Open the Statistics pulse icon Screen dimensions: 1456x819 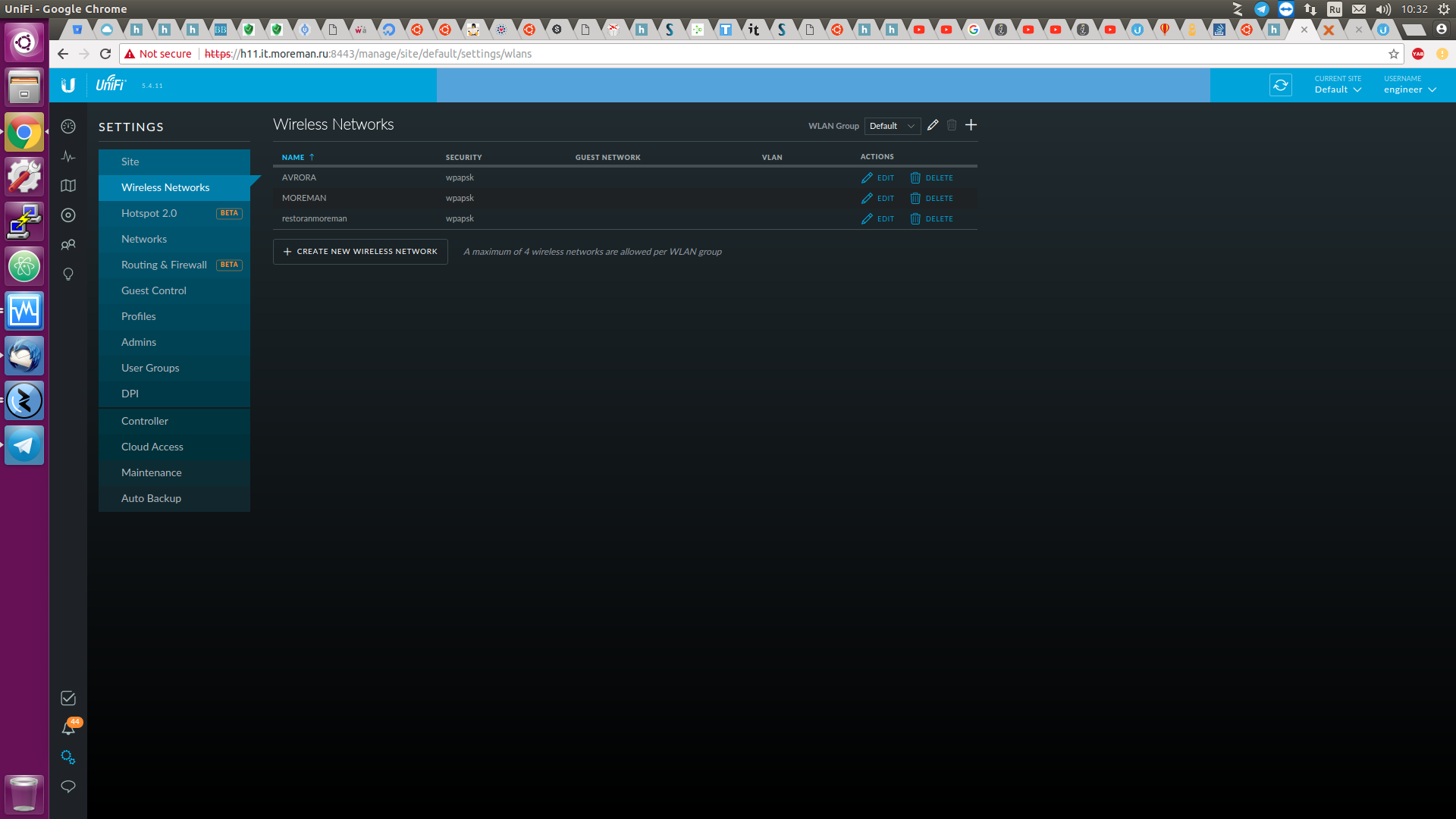68,156
